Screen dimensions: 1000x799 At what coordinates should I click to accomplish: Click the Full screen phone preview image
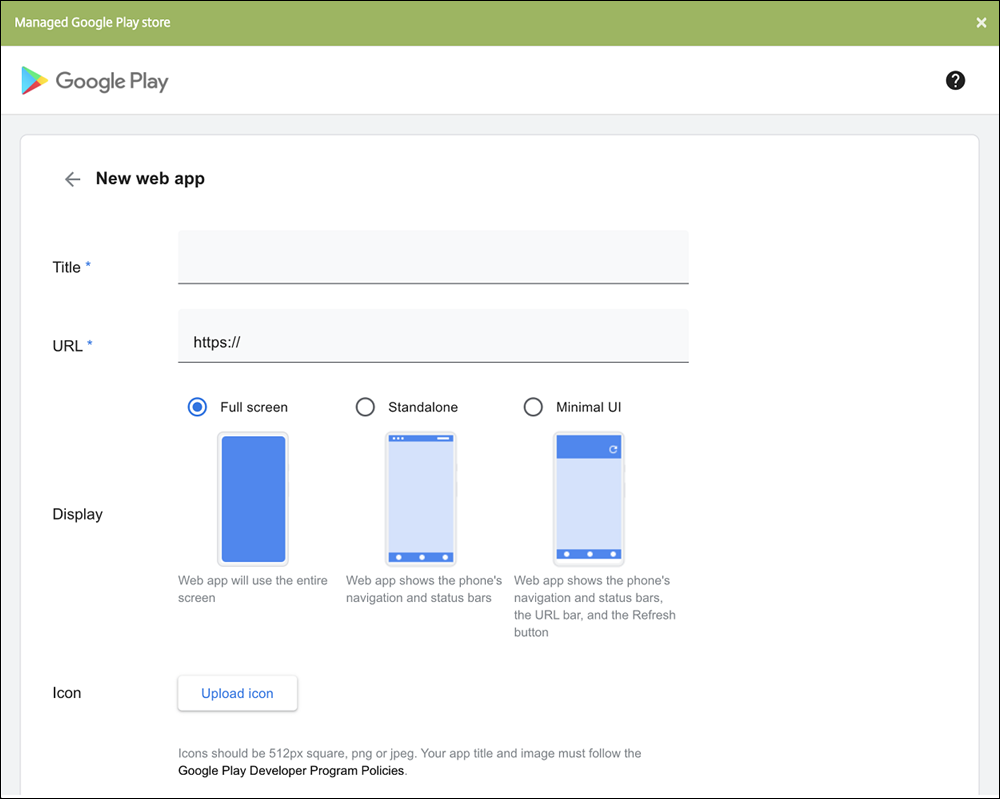(253, 499)
